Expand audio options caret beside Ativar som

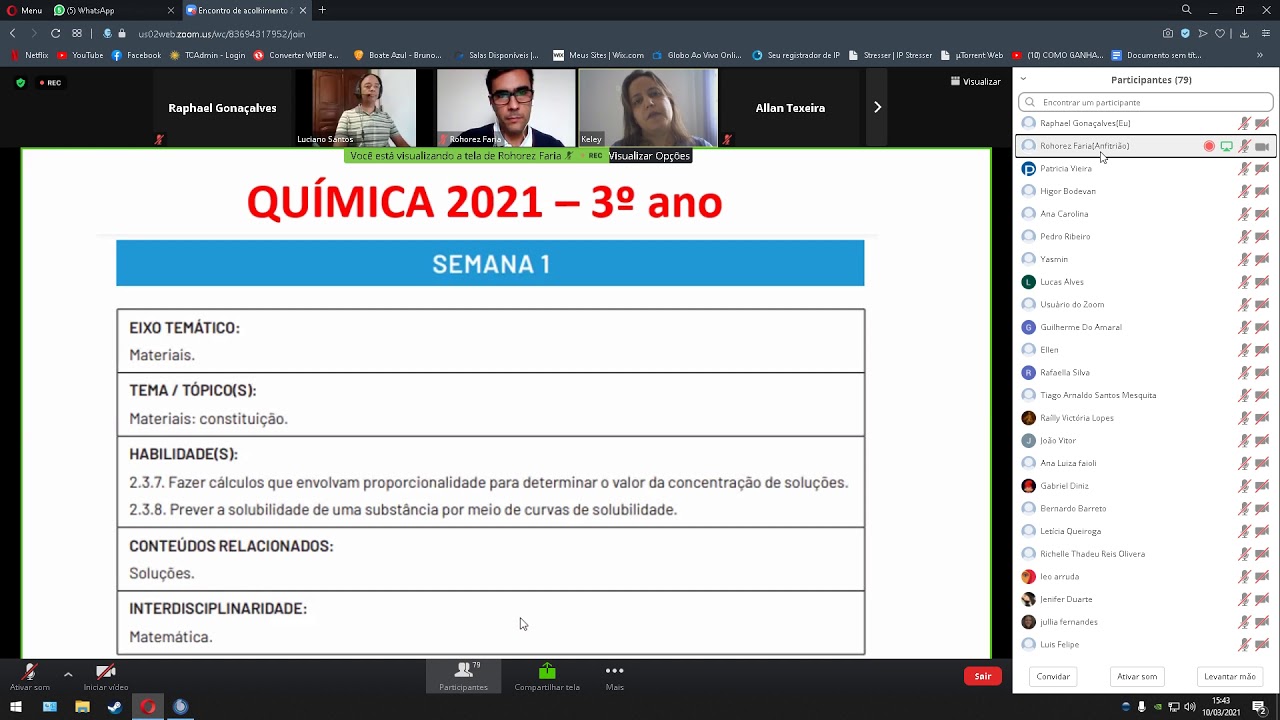pos(68,674)
